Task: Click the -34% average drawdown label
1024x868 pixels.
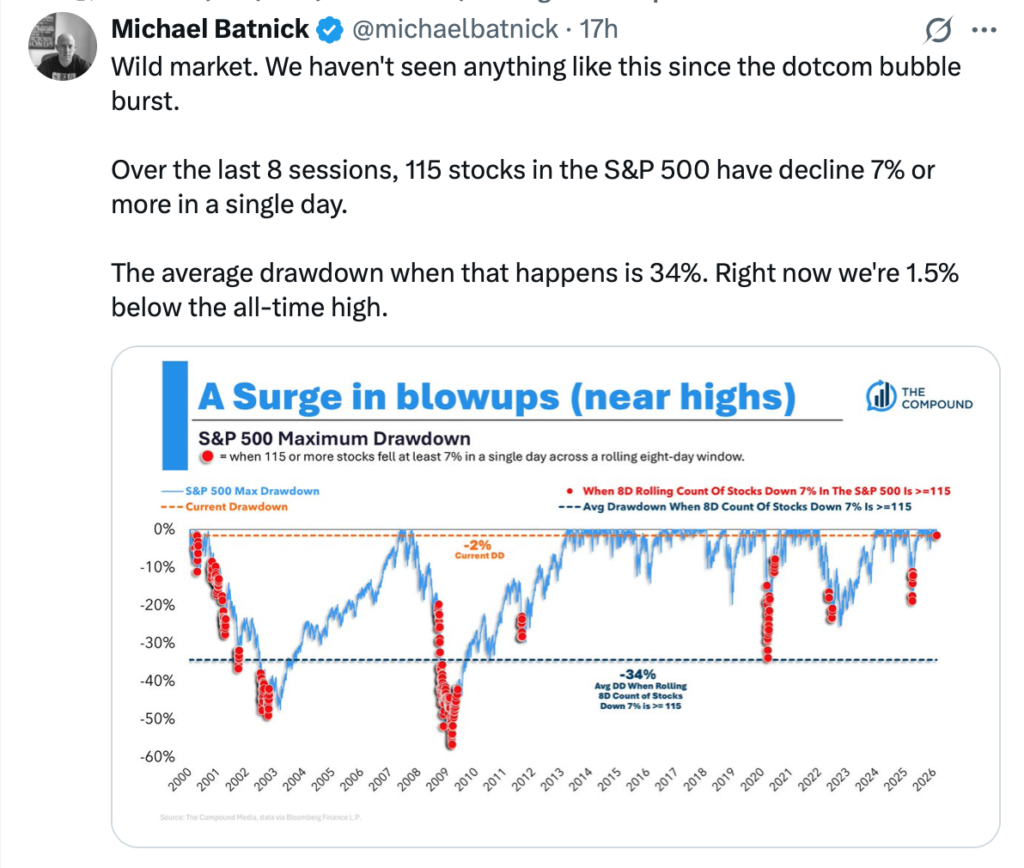Action: (638, 673)
